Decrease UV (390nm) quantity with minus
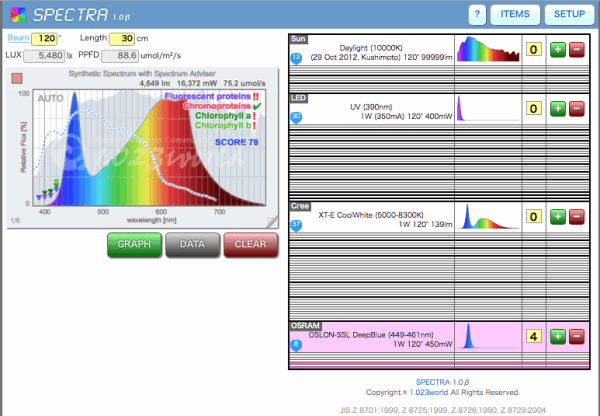600x416 pixels. (577, 109)
